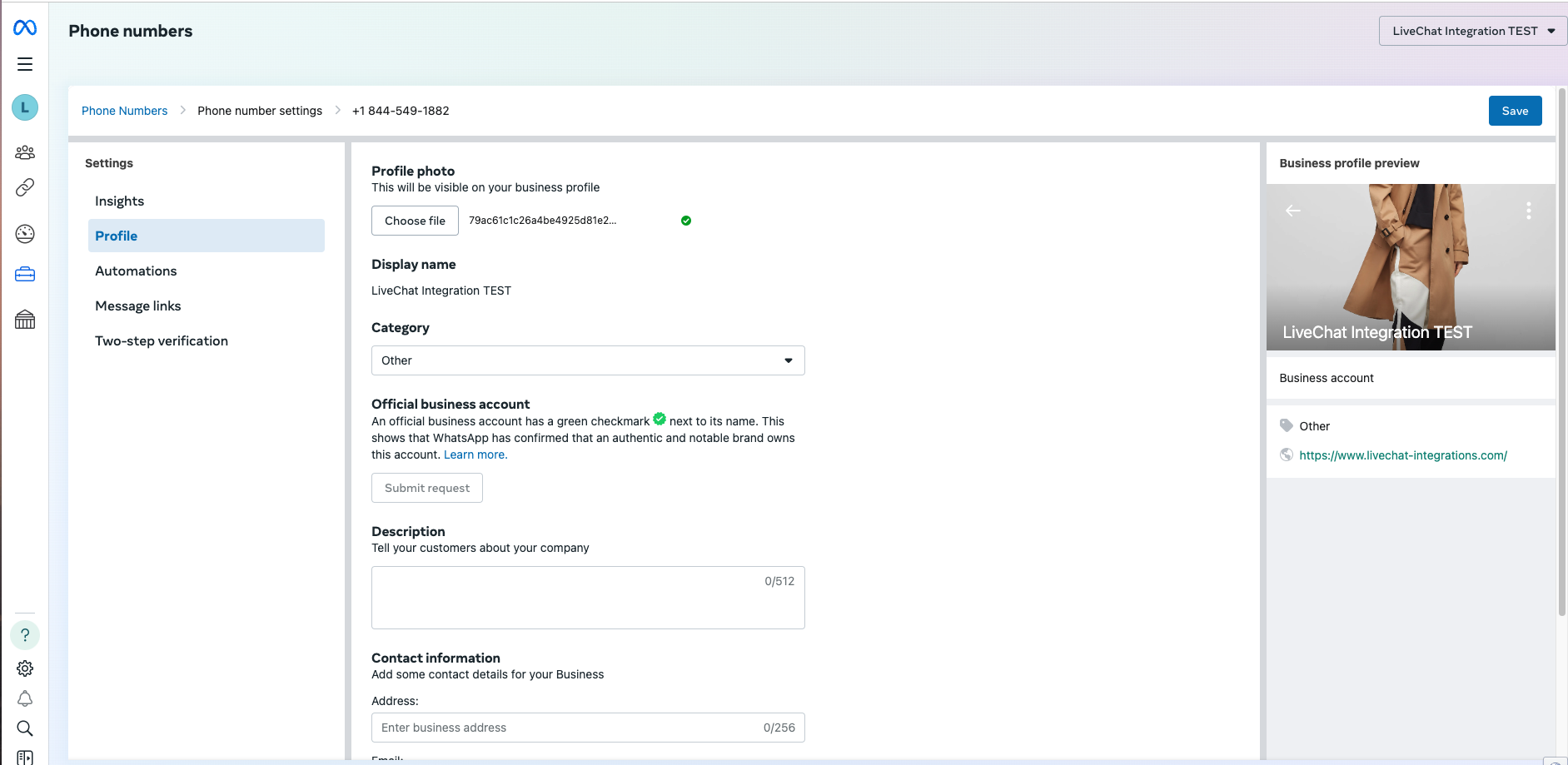Click the back arrow in profile preview
This screenshot has height=765, width=1568.
(x=1292, y=211)
